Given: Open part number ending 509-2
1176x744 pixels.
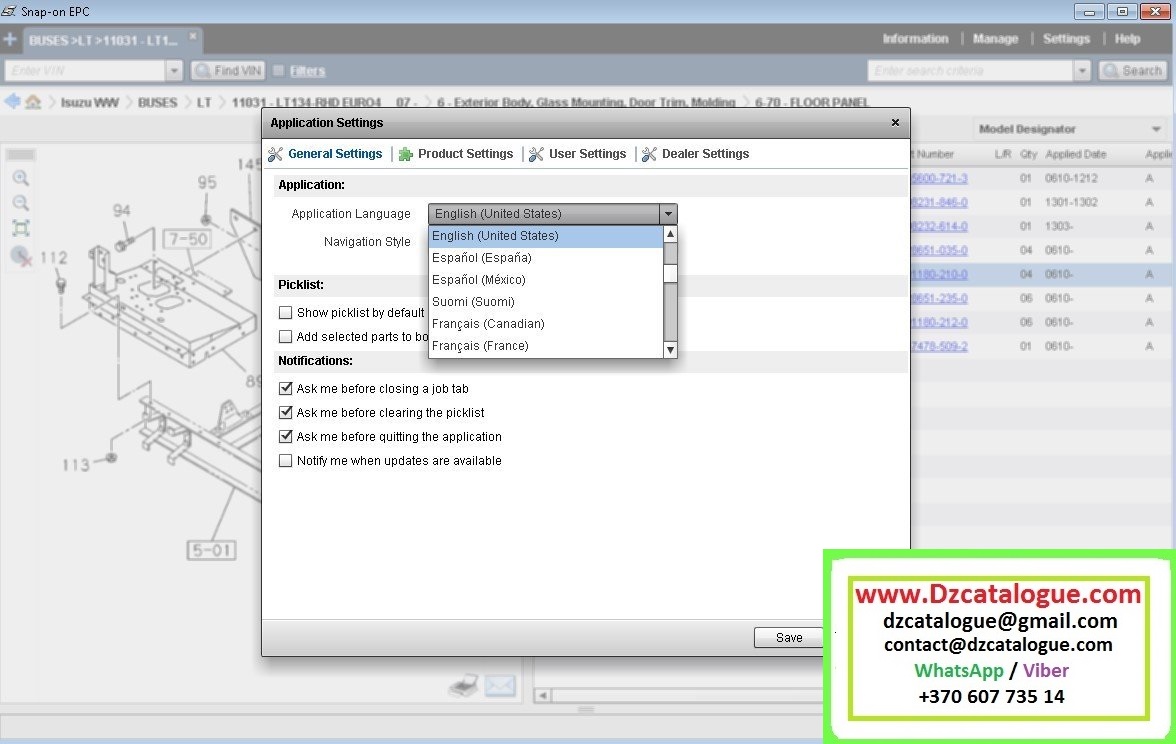Looking at the screenshot, I should point(939,346).
